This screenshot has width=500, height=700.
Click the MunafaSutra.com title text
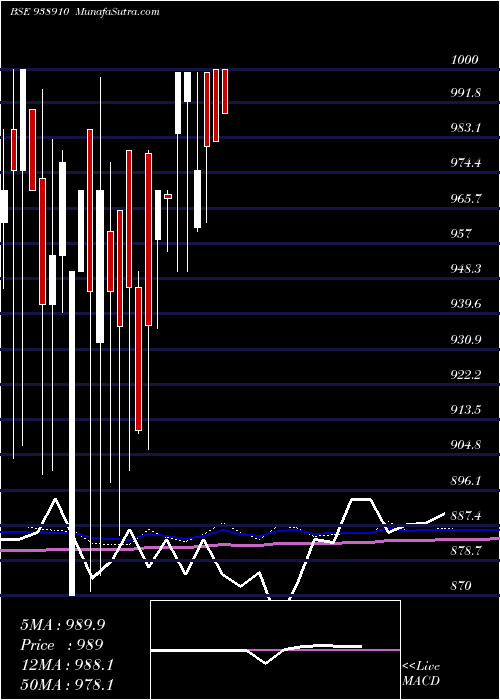click(118, 12)
